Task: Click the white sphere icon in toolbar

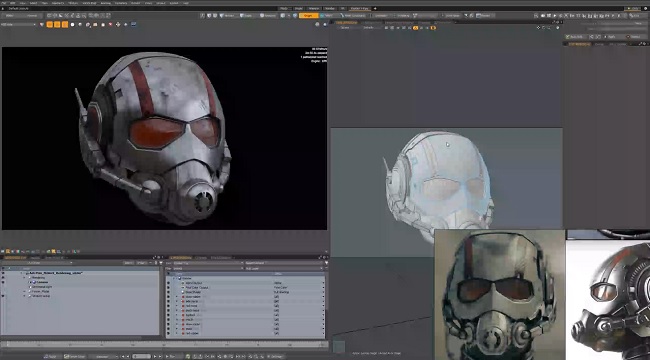Action: pos(73,24)
